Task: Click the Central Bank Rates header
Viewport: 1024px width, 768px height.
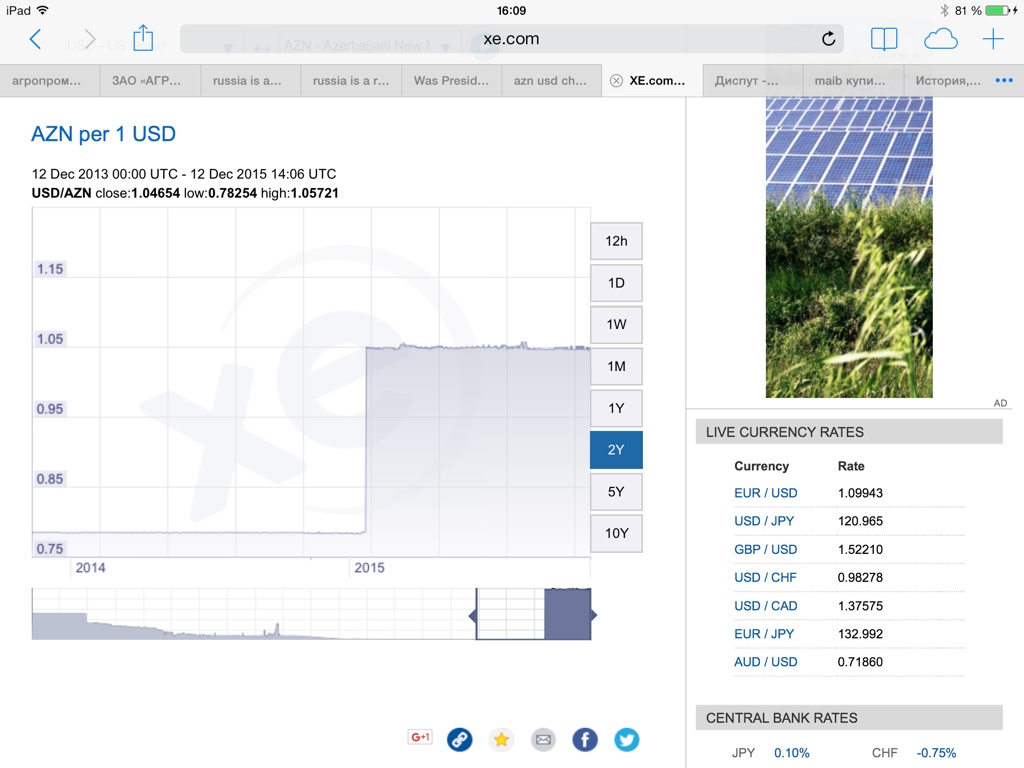Action: pos(849,718)
